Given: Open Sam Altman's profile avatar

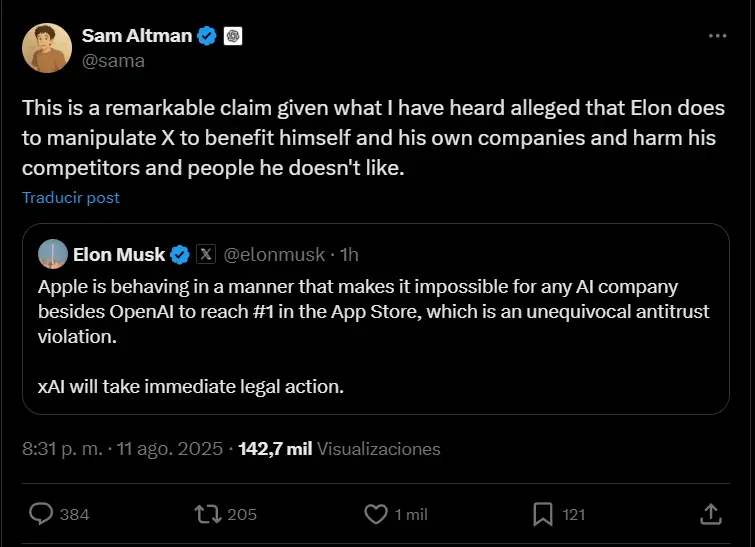Looking at the screenshot, I should point(46,48).
